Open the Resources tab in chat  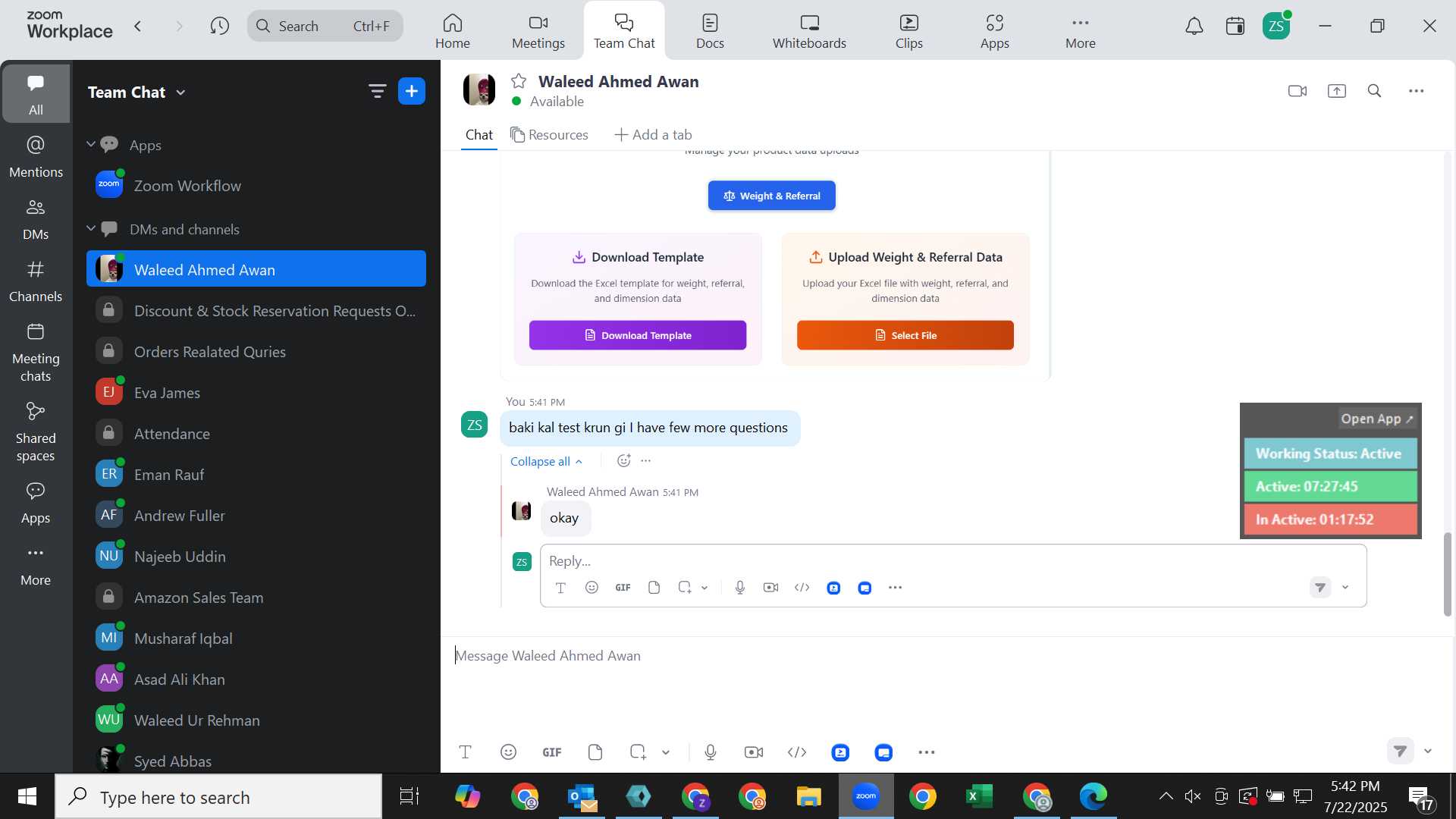coord(550,135)
